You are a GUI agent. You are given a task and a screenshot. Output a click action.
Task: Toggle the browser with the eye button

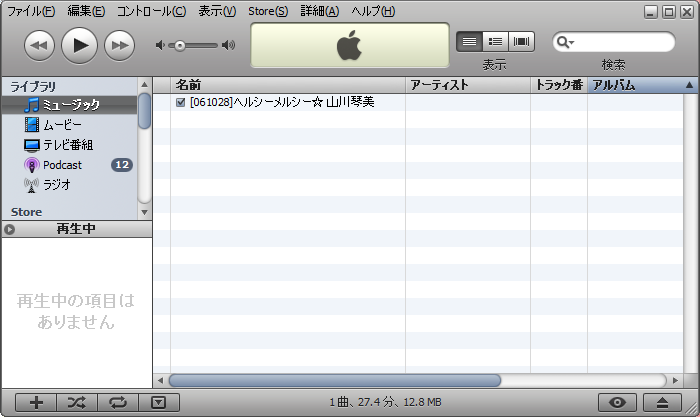[x=617, y=403]
